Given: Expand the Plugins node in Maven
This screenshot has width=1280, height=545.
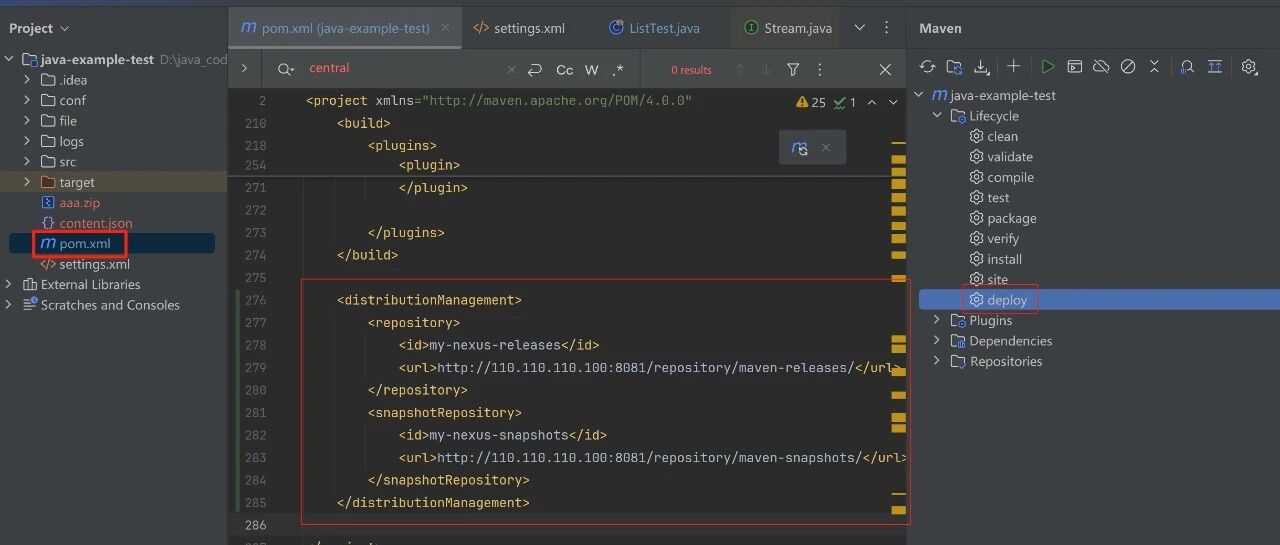Looking at the screenshot, I should pos(937,320).
